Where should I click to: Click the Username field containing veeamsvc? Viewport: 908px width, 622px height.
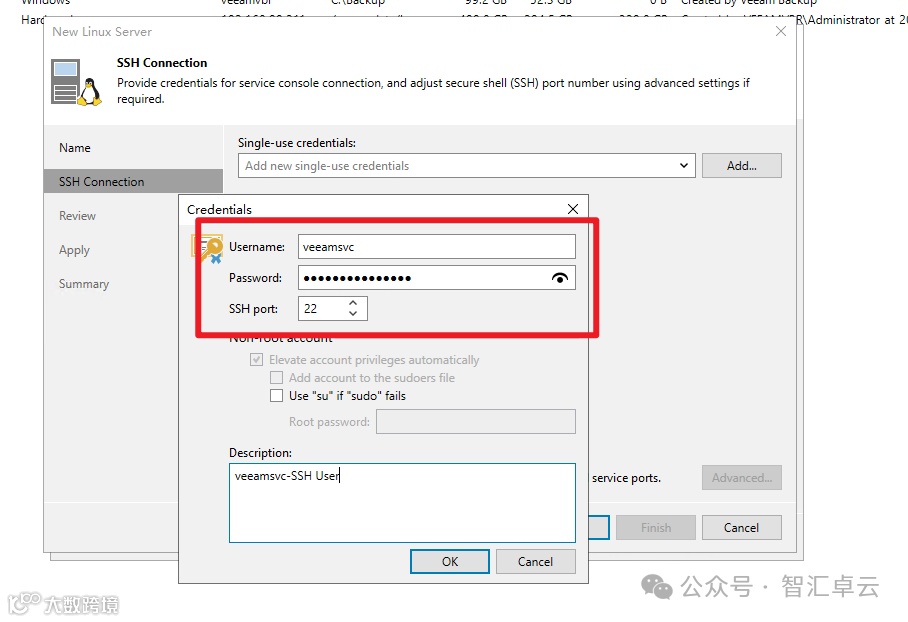(x=437, y=247)
